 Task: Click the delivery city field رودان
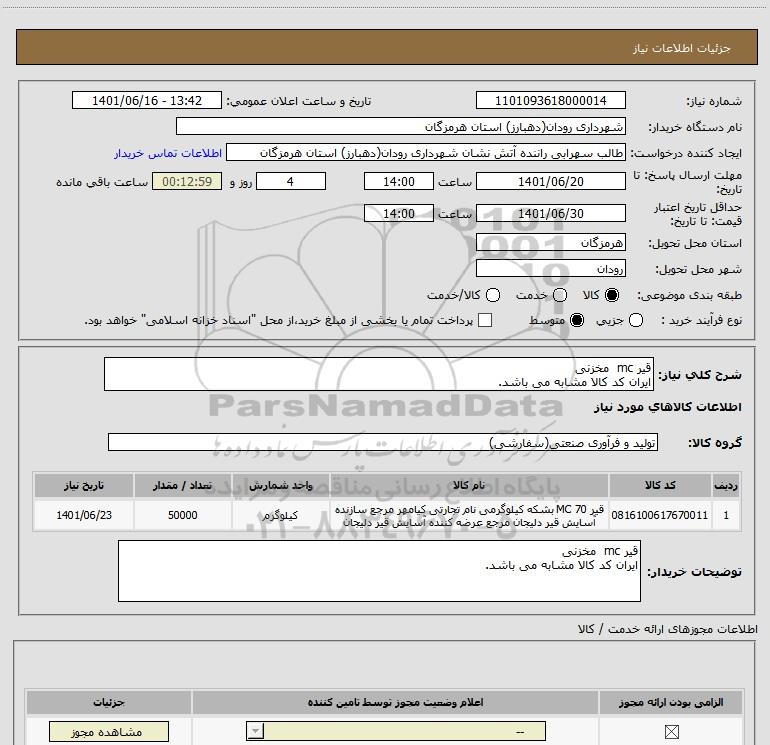click(x=550, y=269)
